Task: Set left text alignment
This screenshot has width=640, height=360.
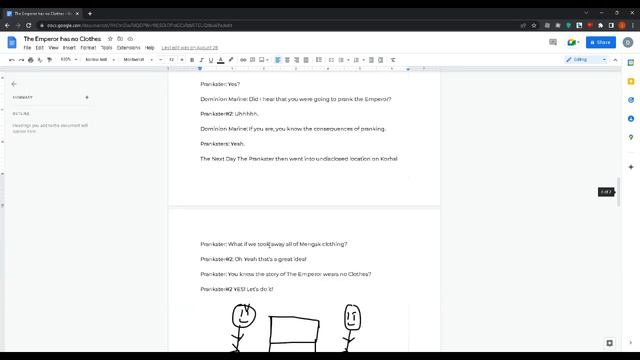Action: (x=278, y=60)
